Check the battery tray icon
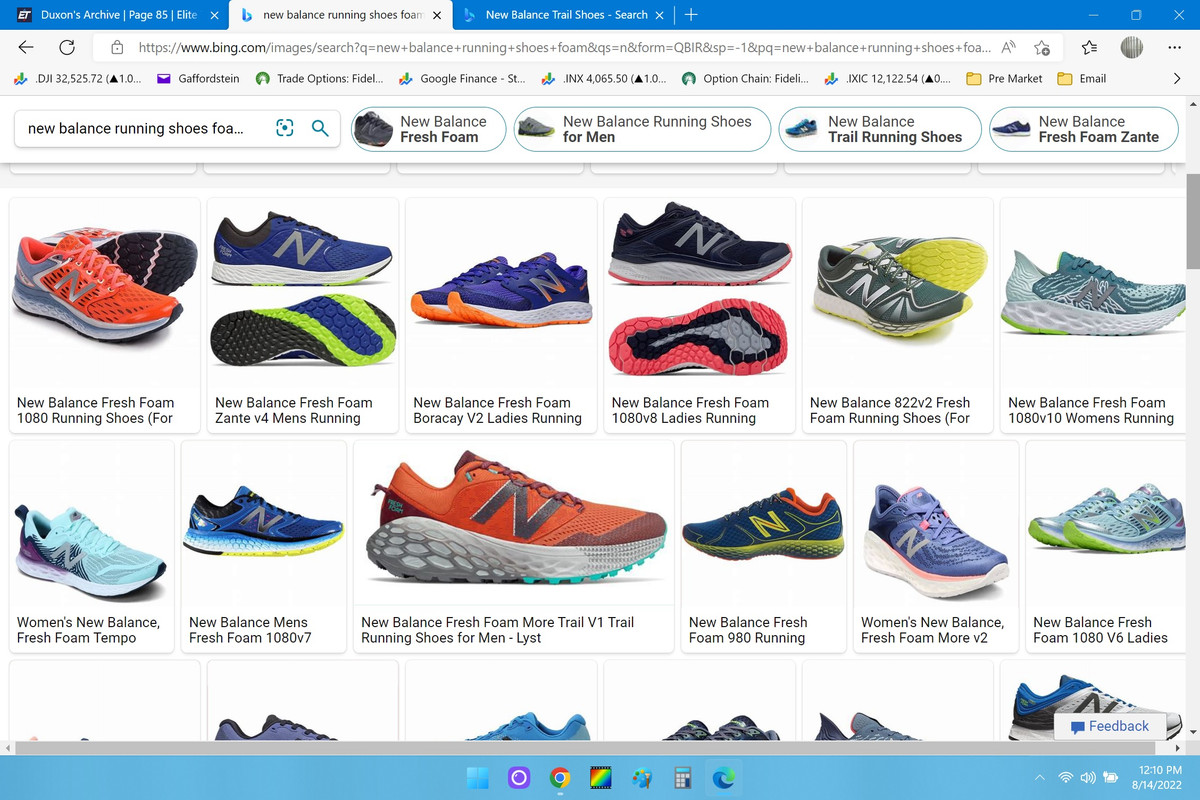The image size is (1200, 800). pyautogui.click(x=1110, y=777)
